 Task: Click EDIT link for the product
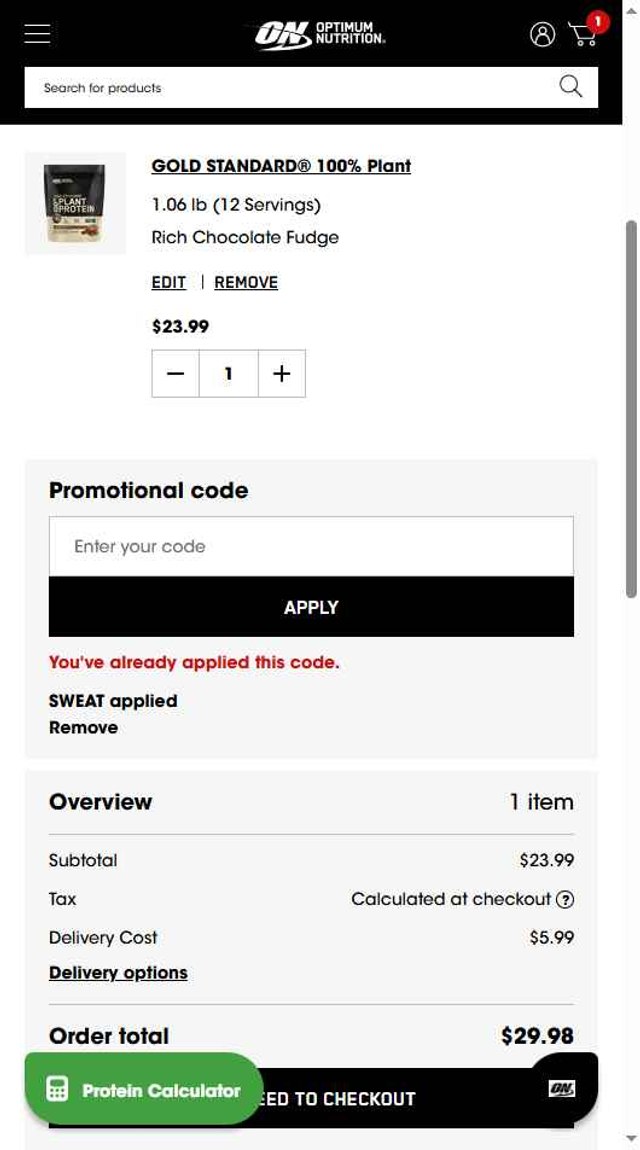pos(168,283)
